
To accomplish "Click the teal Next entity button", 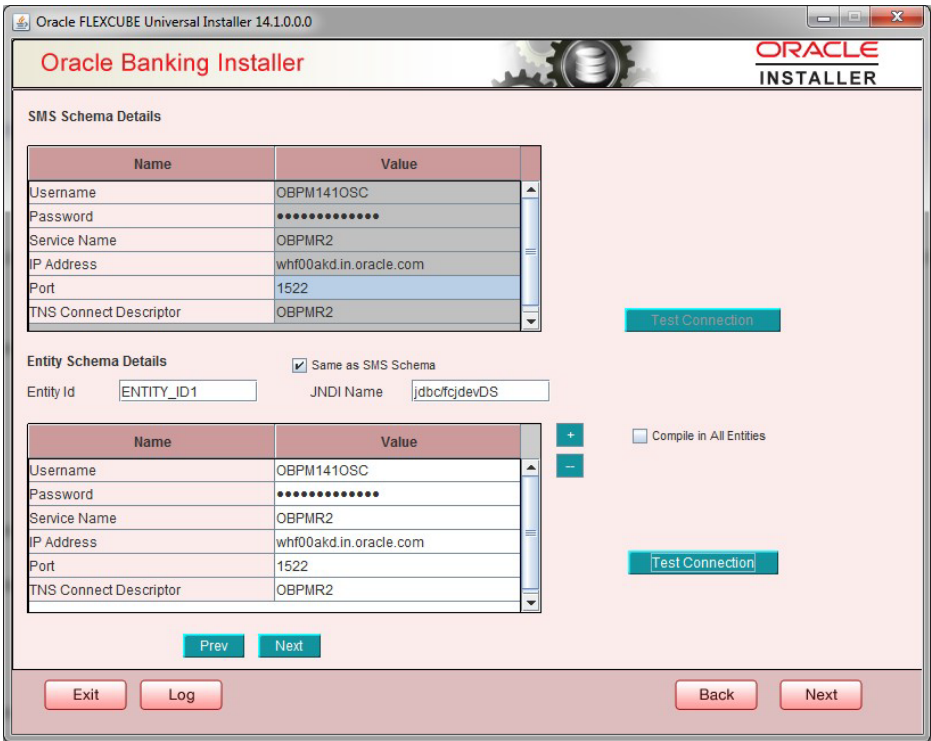I will coord(289,645).
